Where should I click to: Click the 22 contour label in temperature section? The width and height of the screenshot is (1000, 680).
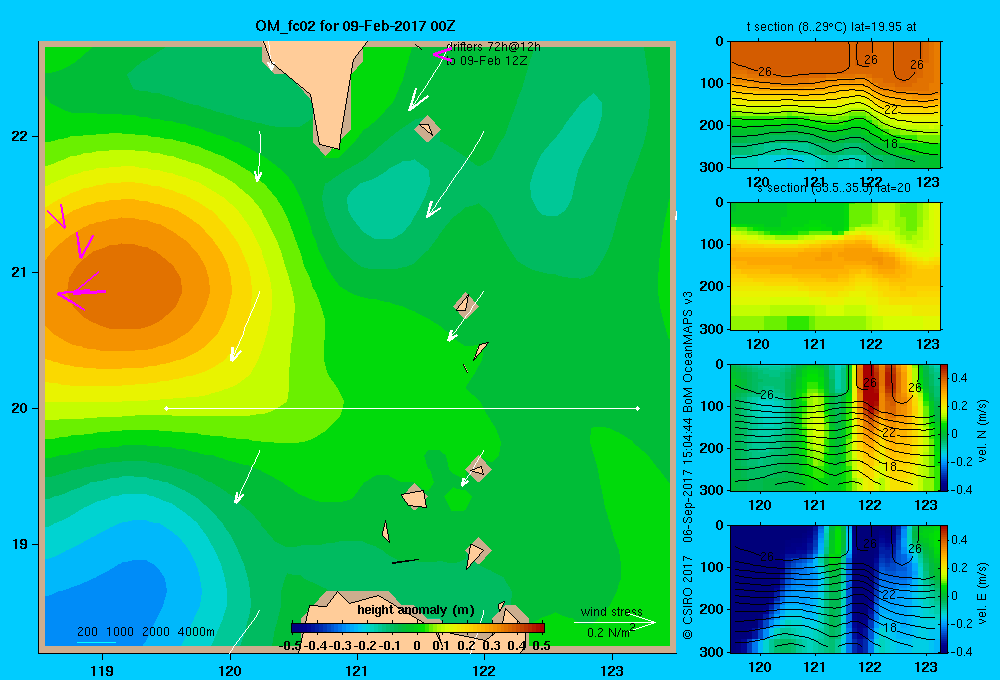890,110
